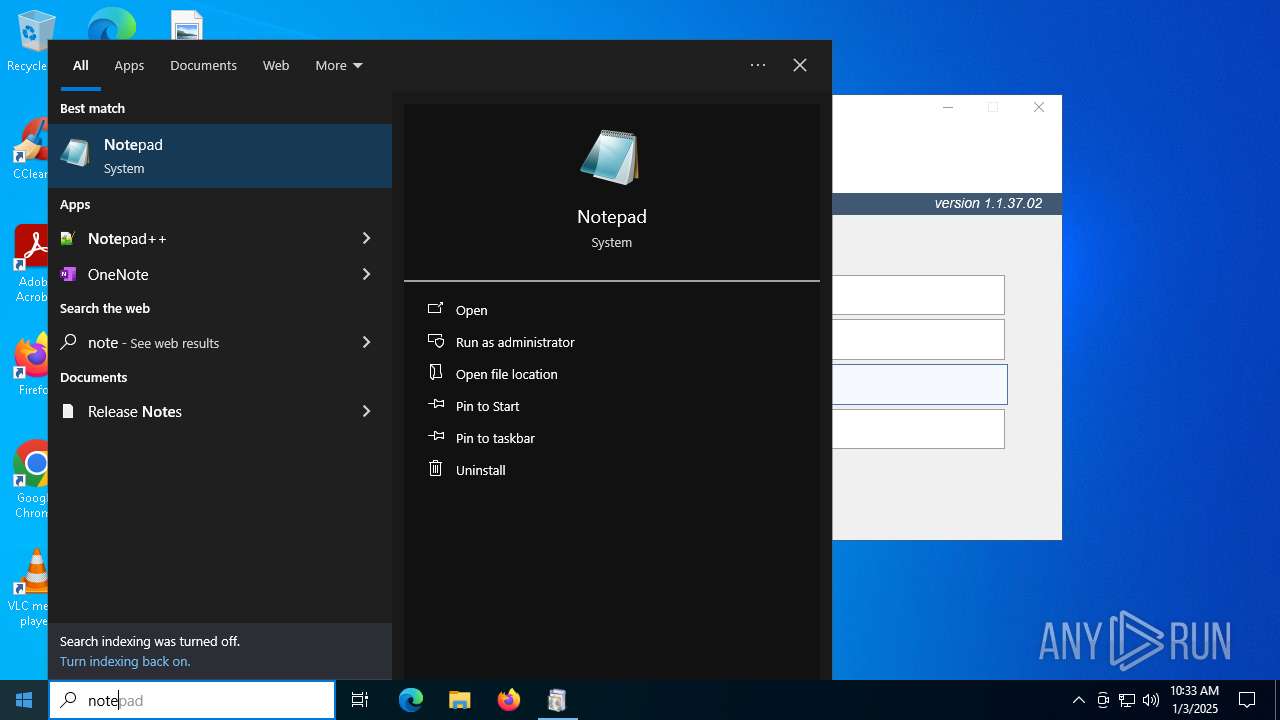The width and height of the screenshot is (1280, 720).
Task: Open the search options ellipsis menu
Action: (758, 65)
